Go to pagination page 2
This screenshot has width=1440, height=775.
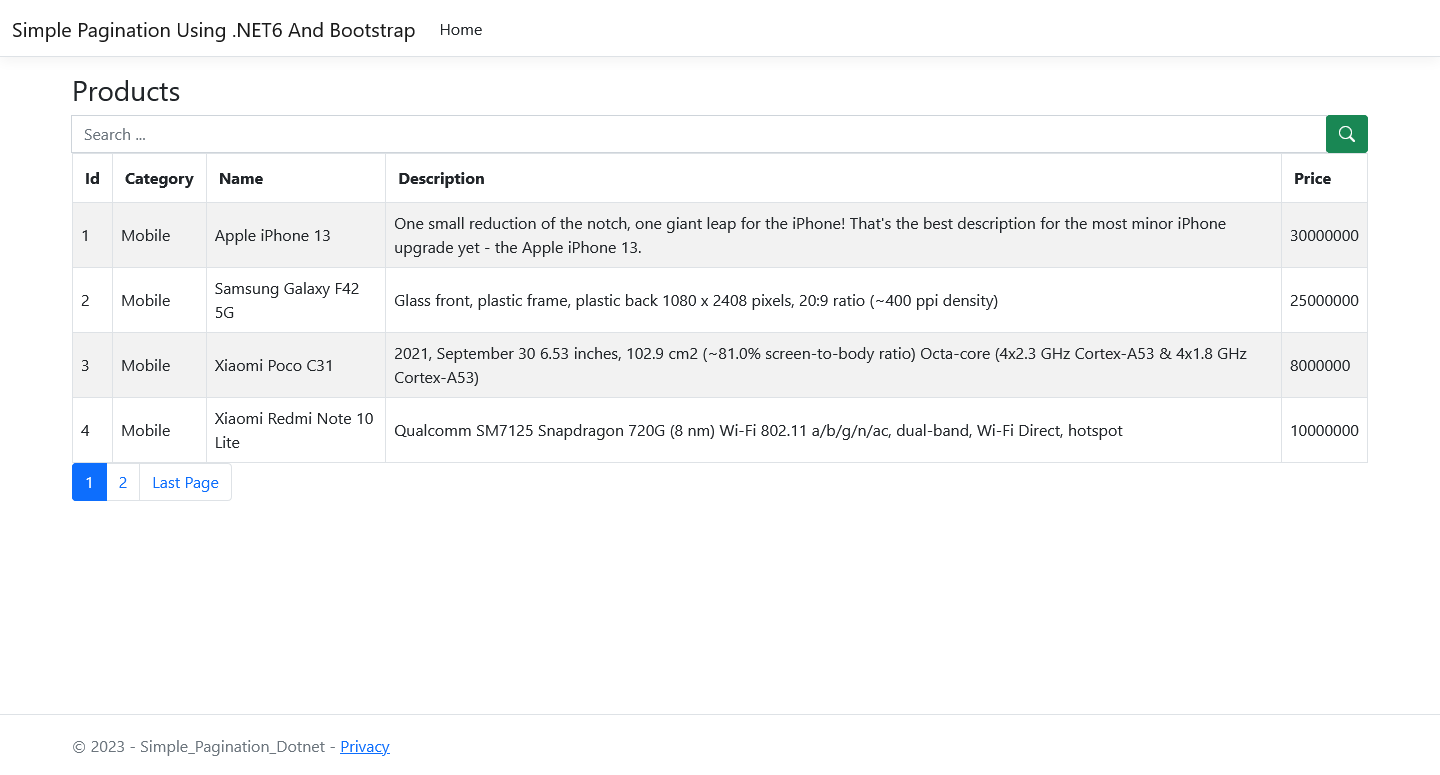(123, 482)
